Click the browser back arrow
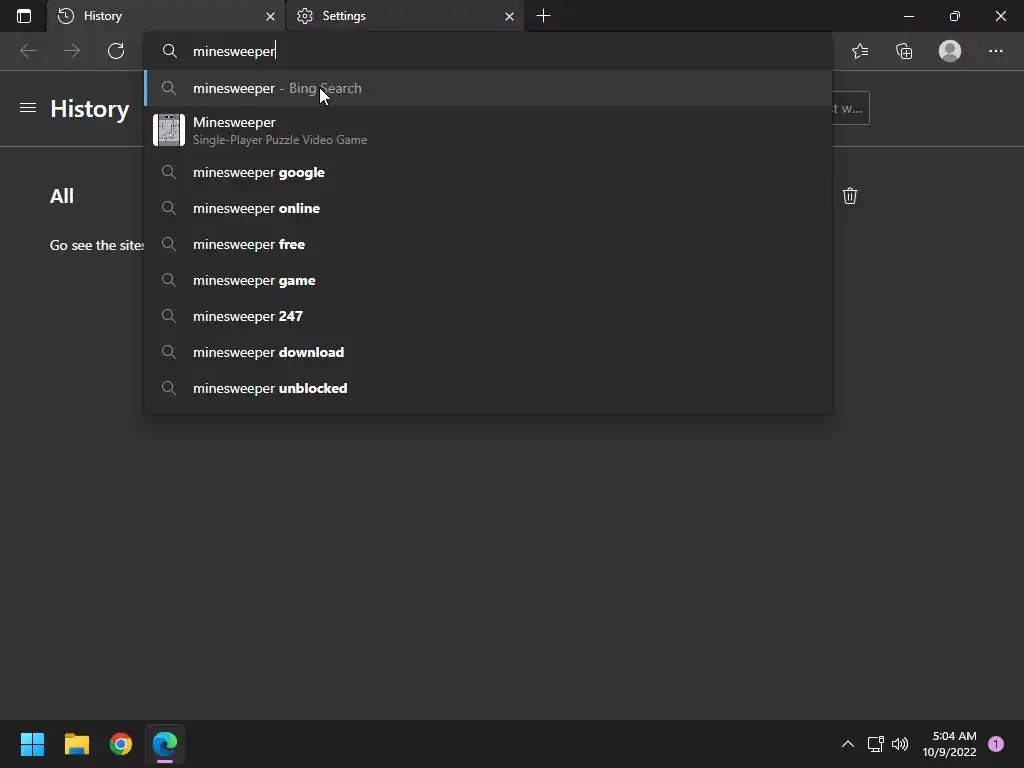This screenshot has height=768, width=1024. (x=28, y=51)
